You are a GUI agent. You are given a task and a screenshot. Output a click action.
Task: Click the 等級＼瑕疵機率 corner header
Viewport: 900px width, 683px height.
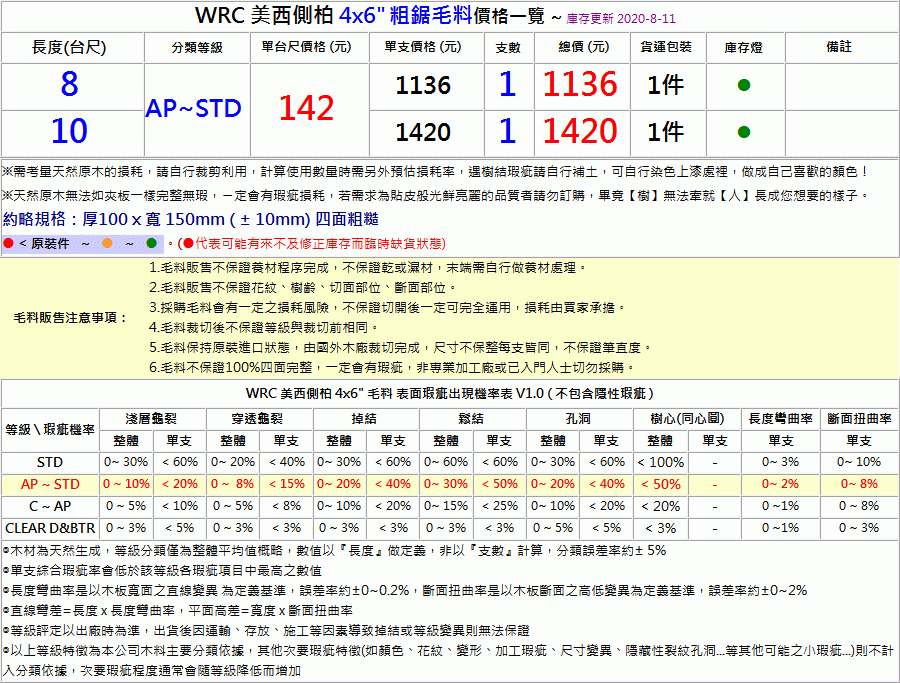50,430
